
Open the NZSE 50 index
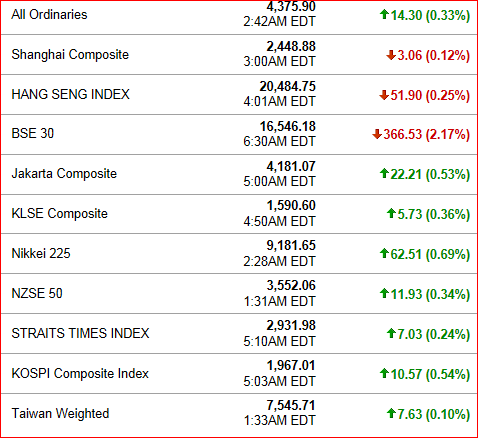coord(37,293)
